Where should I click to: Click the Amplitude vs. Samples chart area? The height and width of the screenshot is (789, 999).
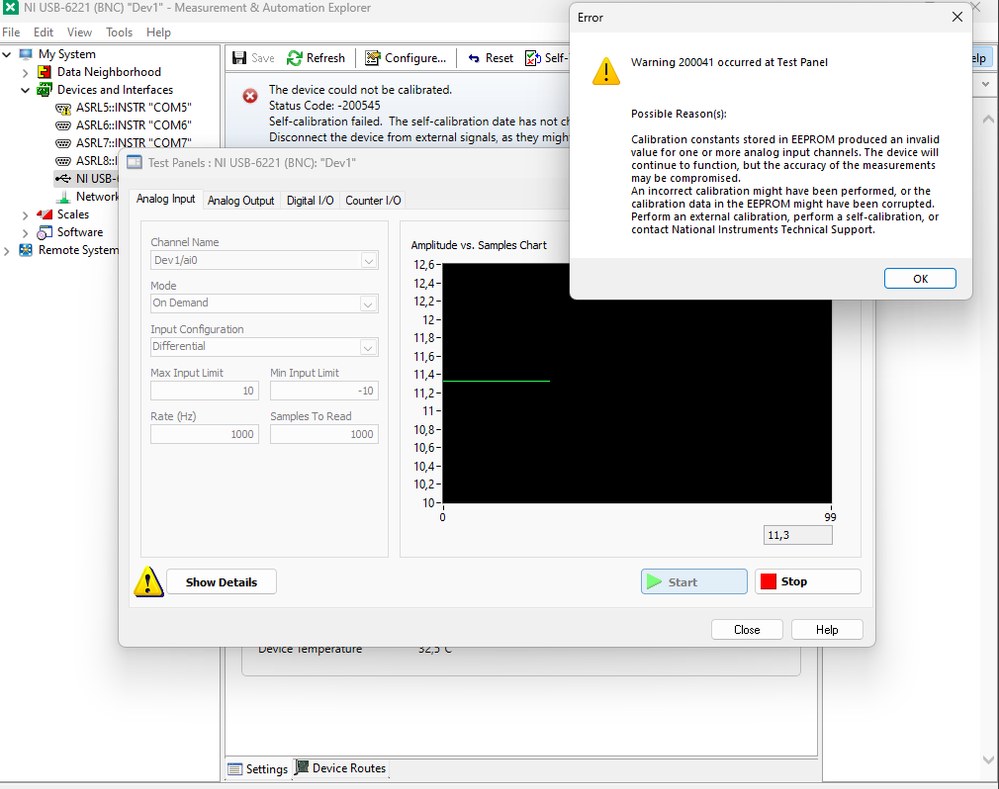636,384
